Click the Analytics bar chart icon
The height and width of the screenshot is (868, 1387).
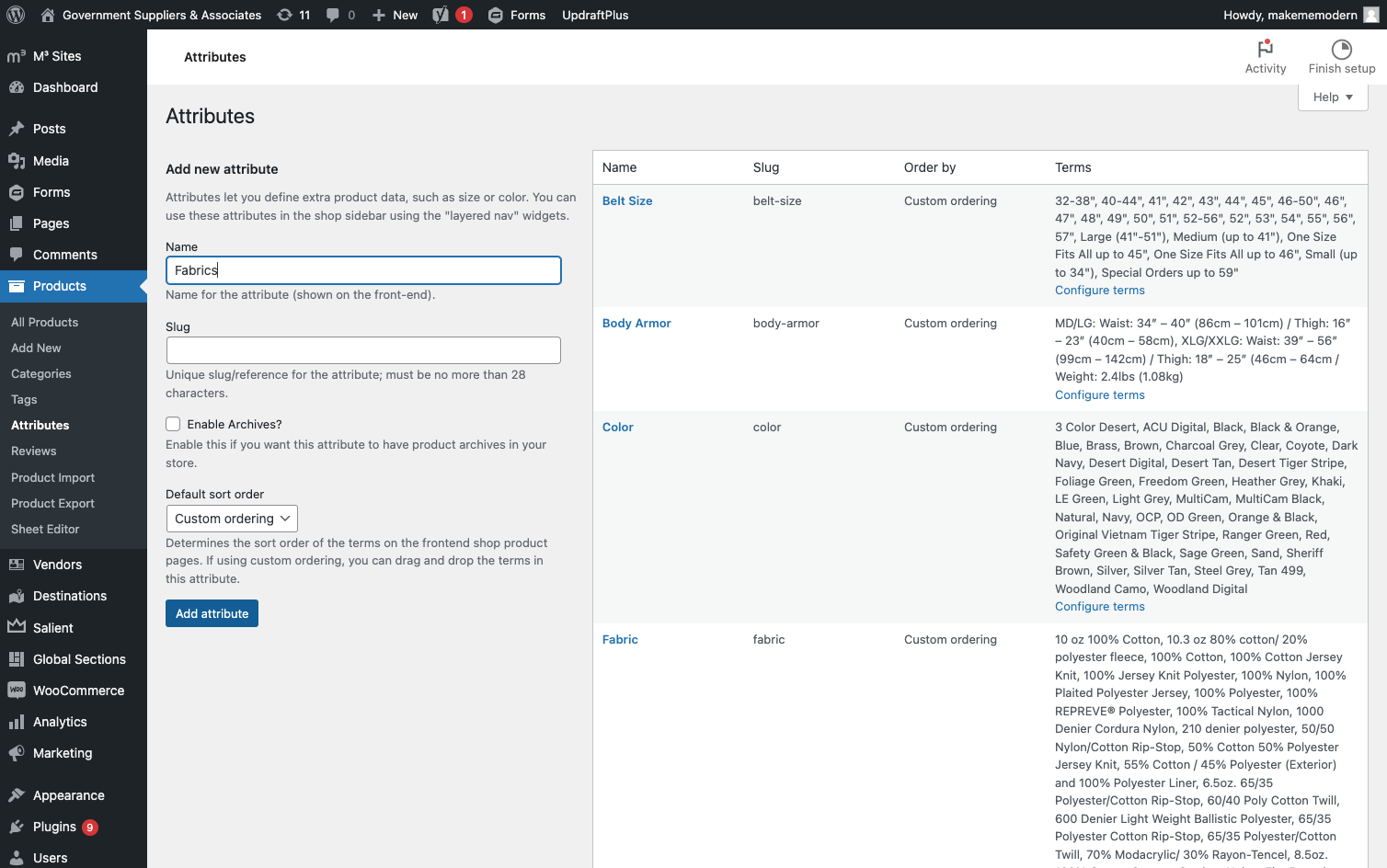[x=17, y=722]
